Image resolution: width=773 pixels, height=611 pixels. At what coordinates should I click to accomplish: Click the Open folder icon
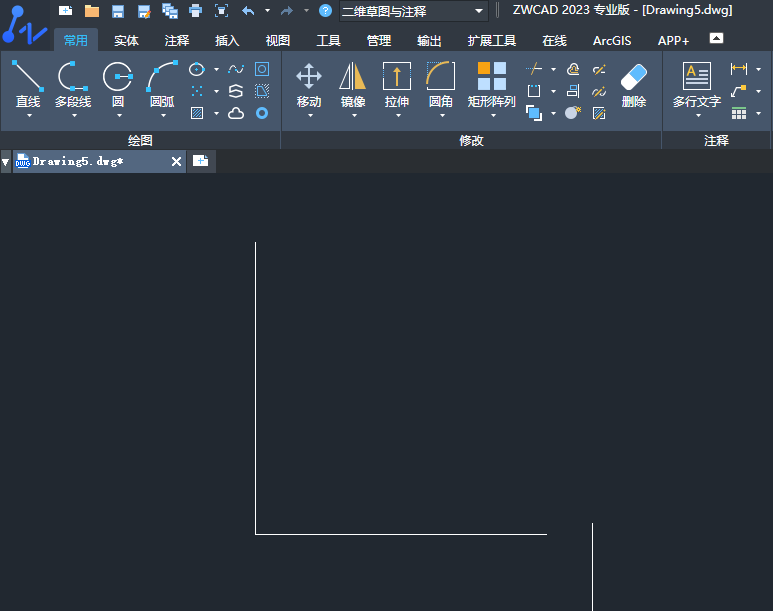(92, 11)
